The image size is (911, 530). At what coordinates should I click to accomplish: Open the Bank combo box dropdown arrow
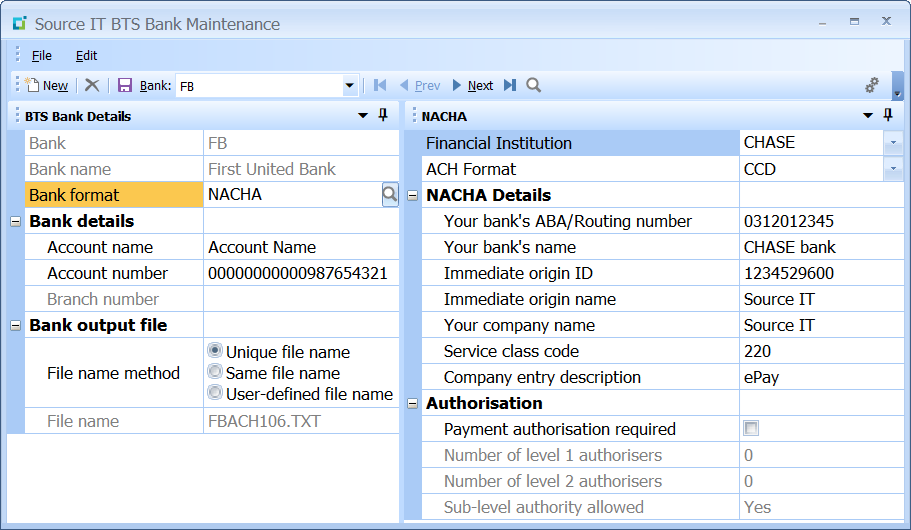click(350, 86)
